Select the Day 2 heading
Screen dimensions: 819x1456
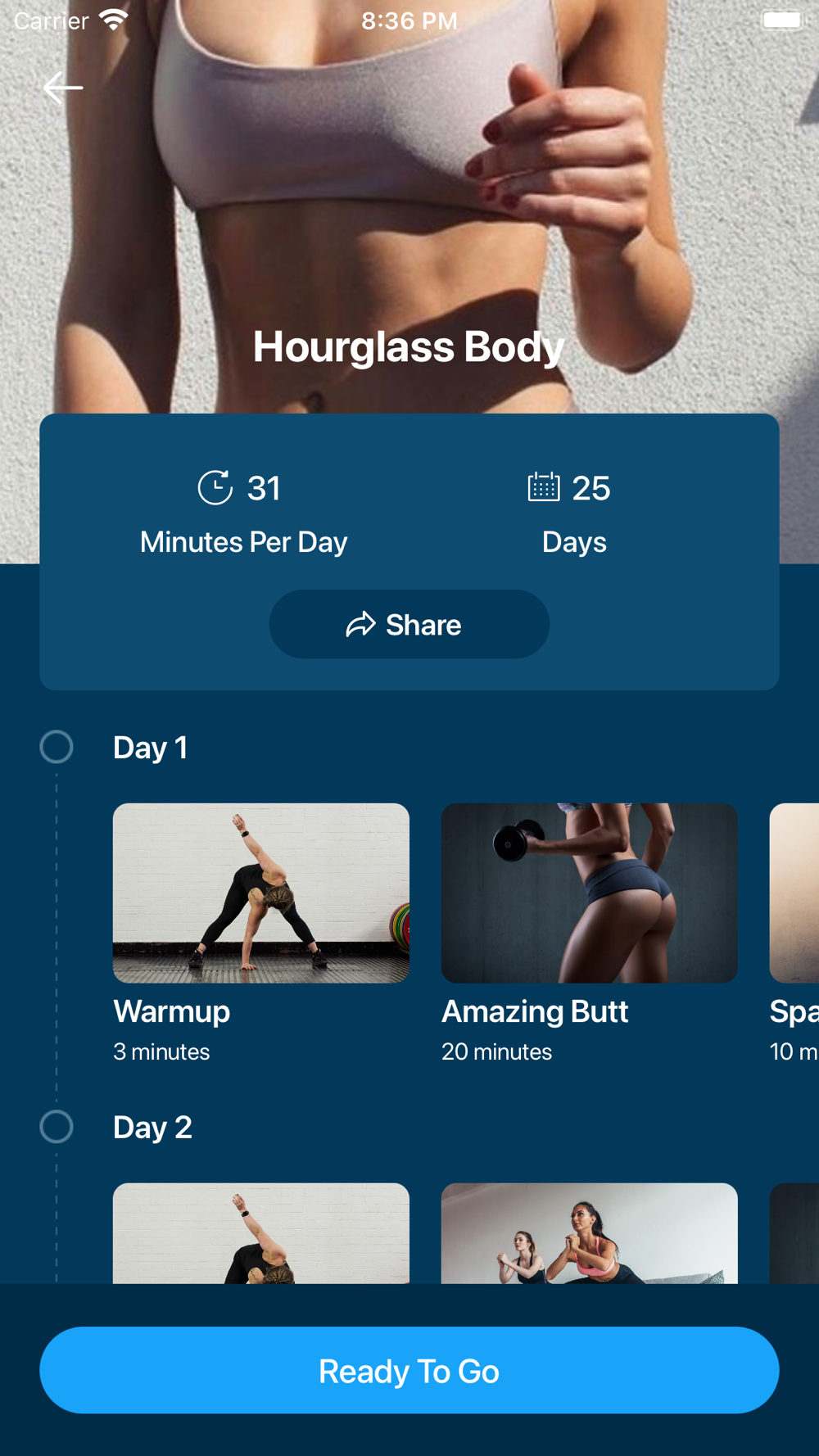click(x=152, y=1128)
